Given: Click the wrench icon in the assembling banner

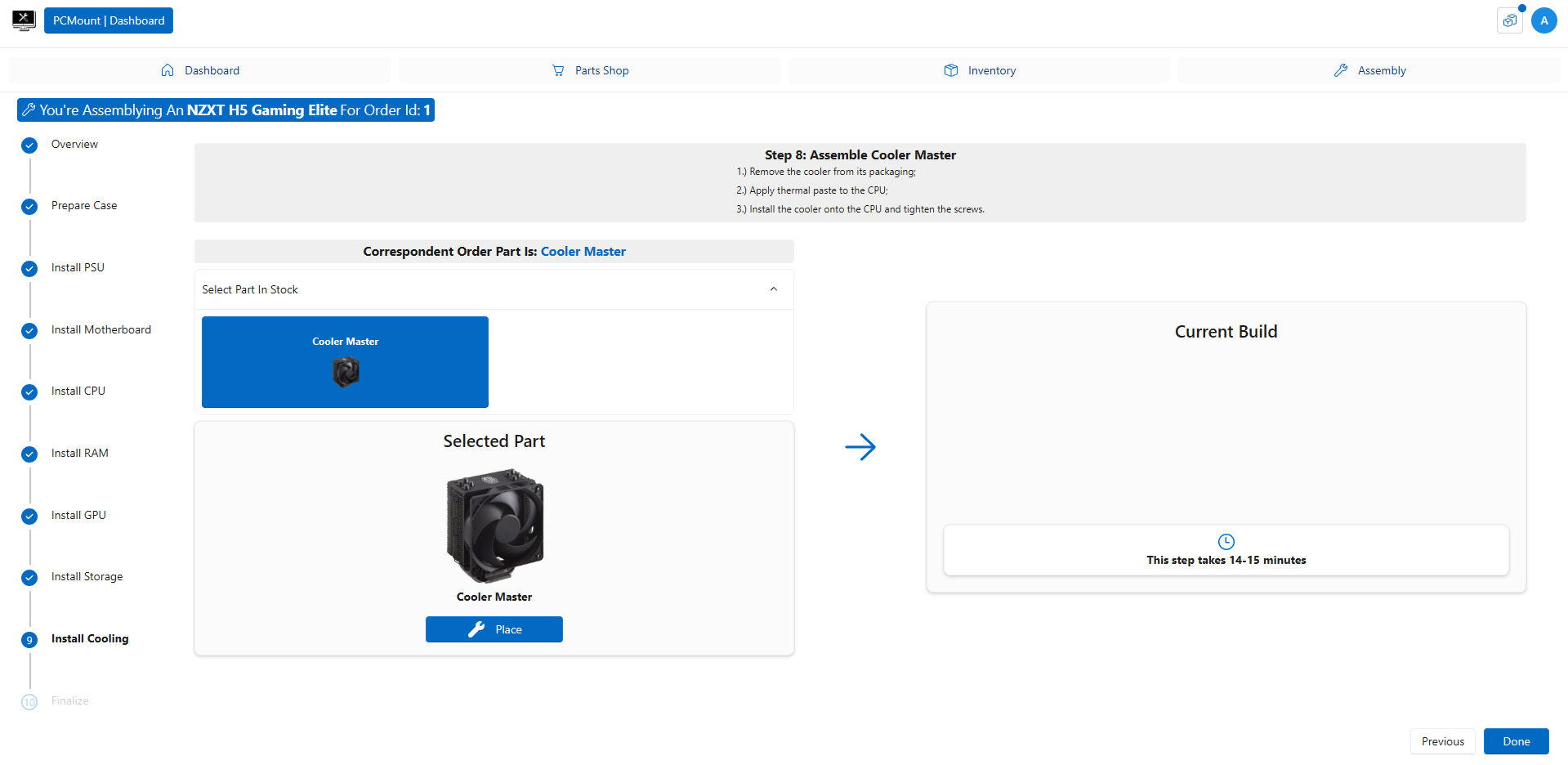Looking at the screenshot, I should (29, 110).
